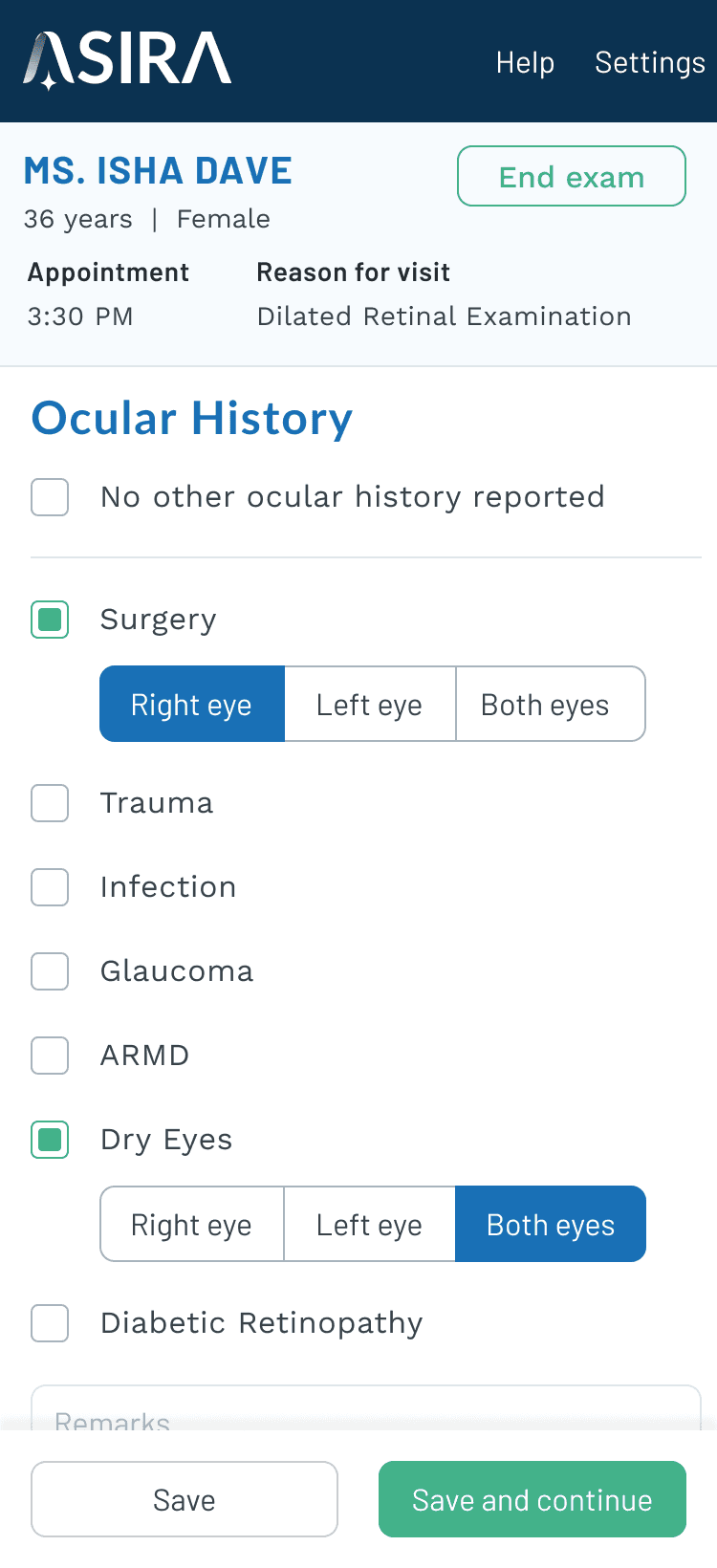The height and width of the screenshot is (1568, 717).
Task: Mark Glaucoma in ocular history
Action: pos(50,971)
